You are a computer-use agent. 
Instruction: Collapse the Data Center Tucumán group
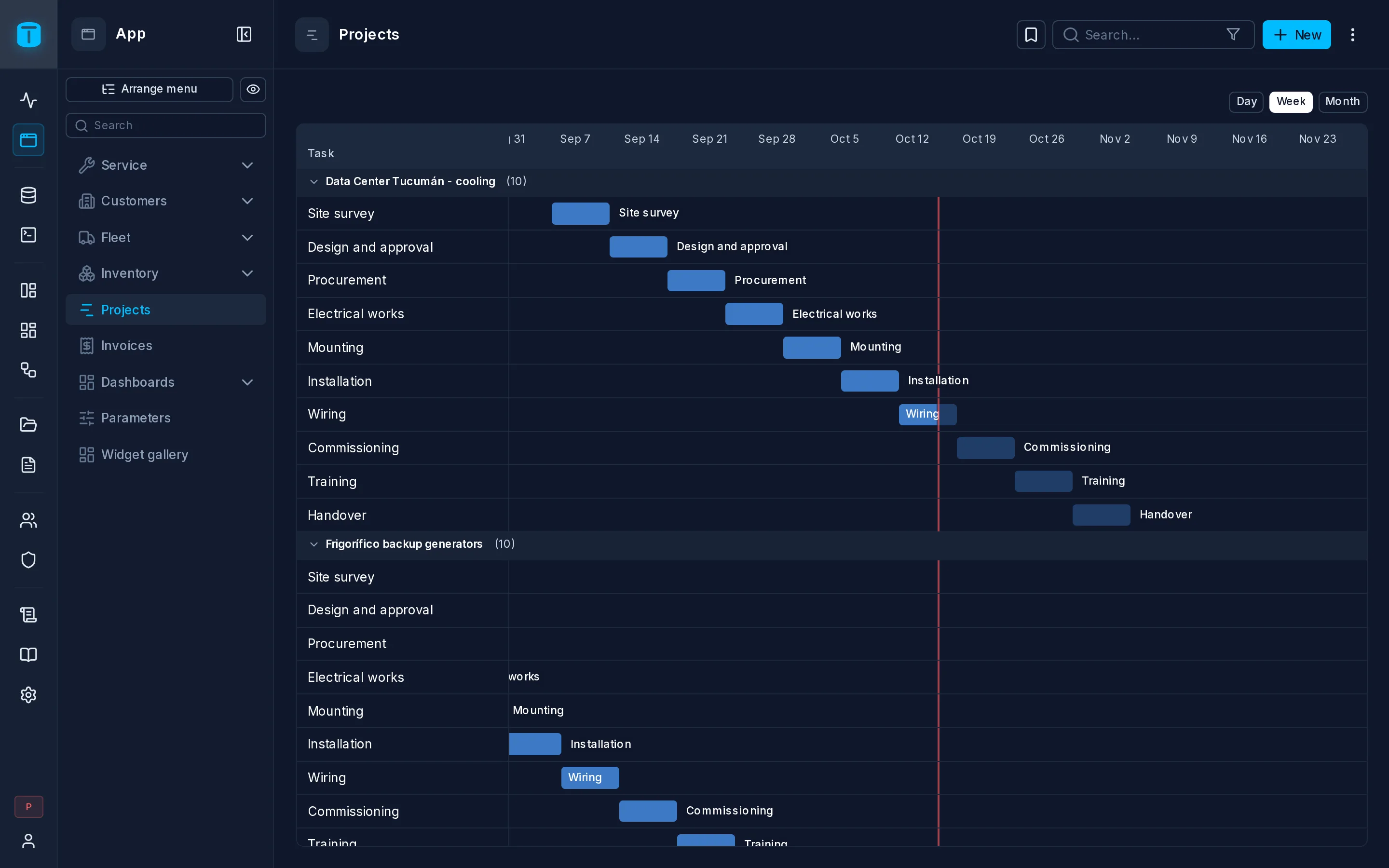313,181
